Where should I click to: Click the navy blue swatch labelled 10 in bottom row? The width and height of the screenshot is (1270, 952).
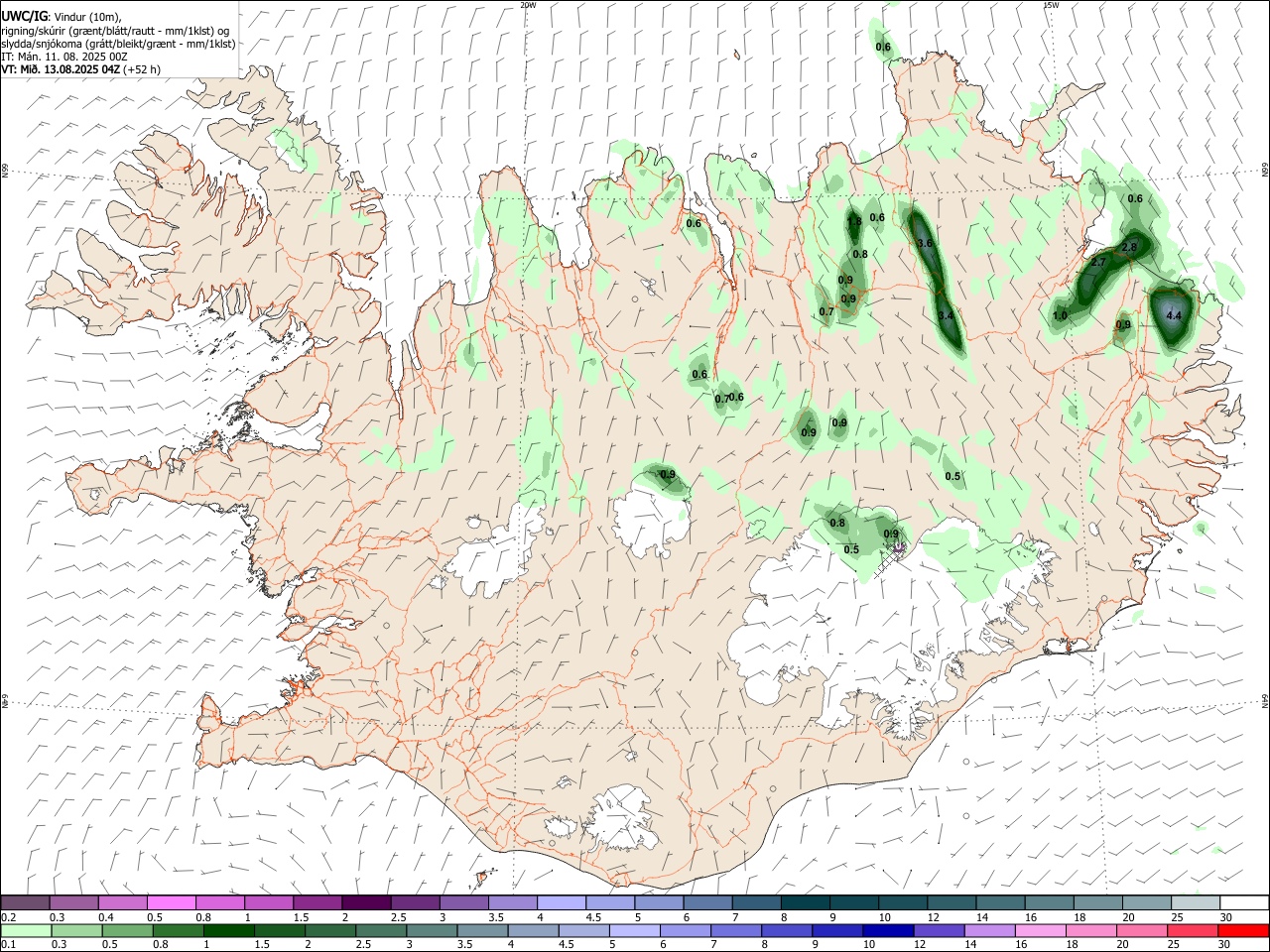886,930
